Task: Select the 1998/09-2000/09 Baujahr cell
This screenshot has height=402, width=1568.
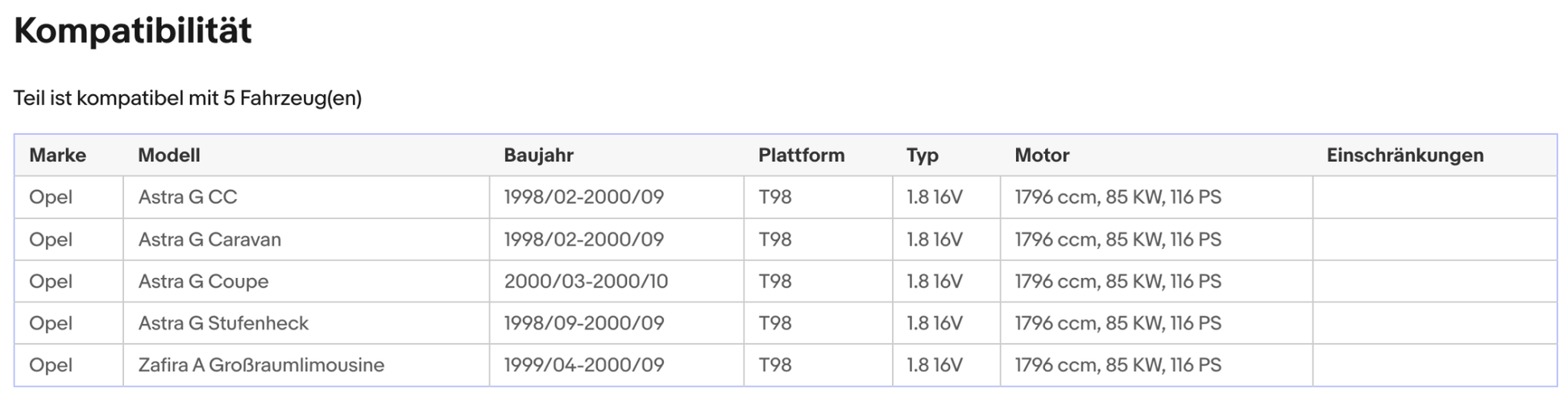Action: pos(583,323)
